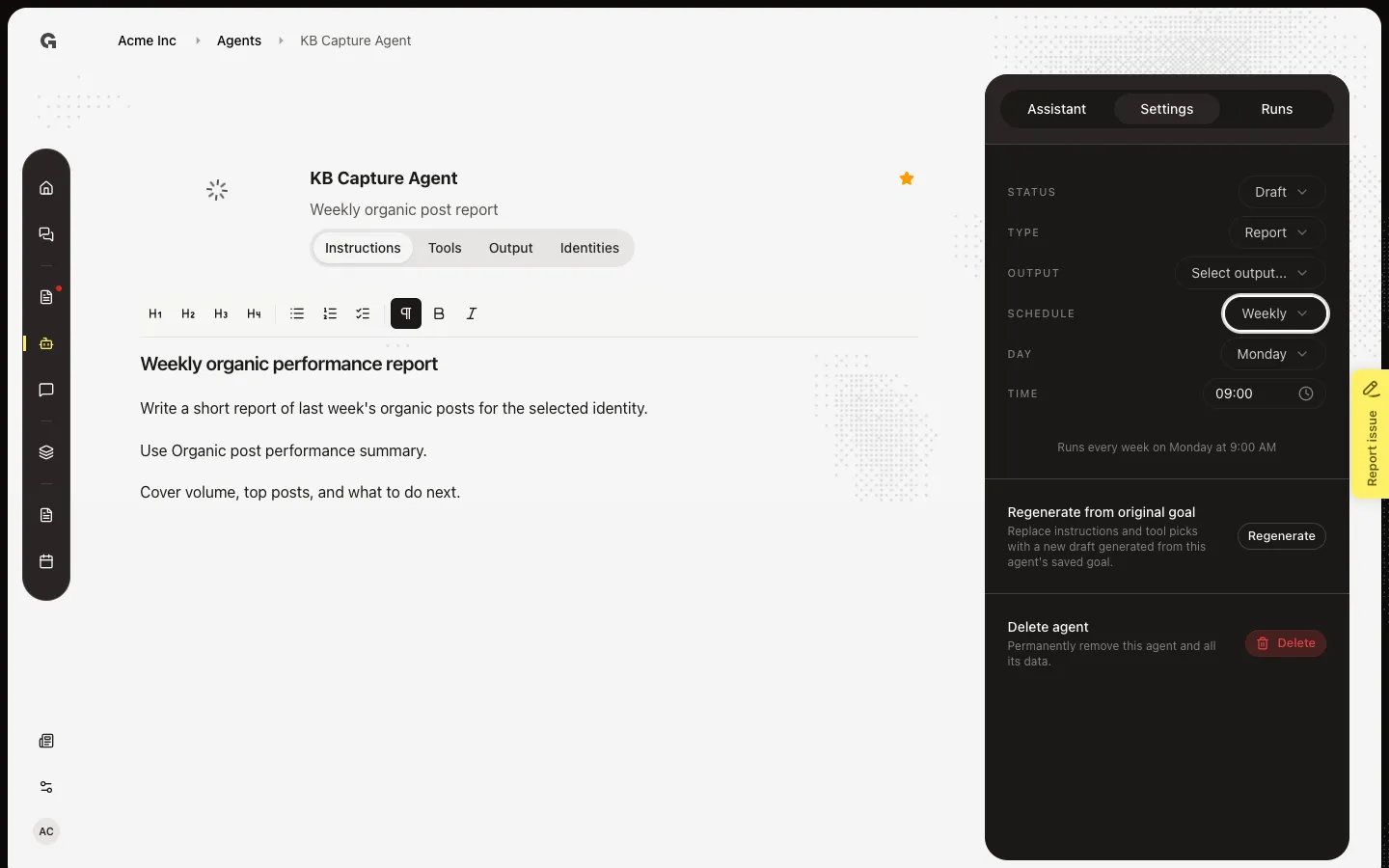Click 'Runs every week on Monday' text
The height and width of the screenshot is (868, 1389).
coord(1166,448)
